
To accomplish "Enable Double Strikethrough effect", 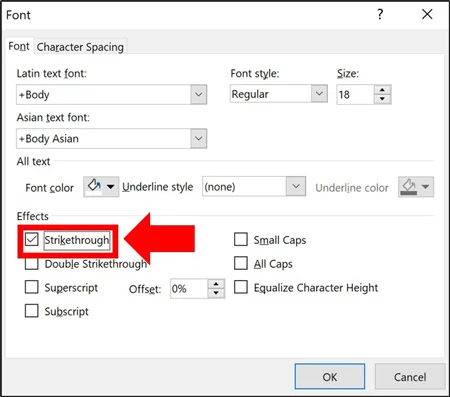I will 32,264.
